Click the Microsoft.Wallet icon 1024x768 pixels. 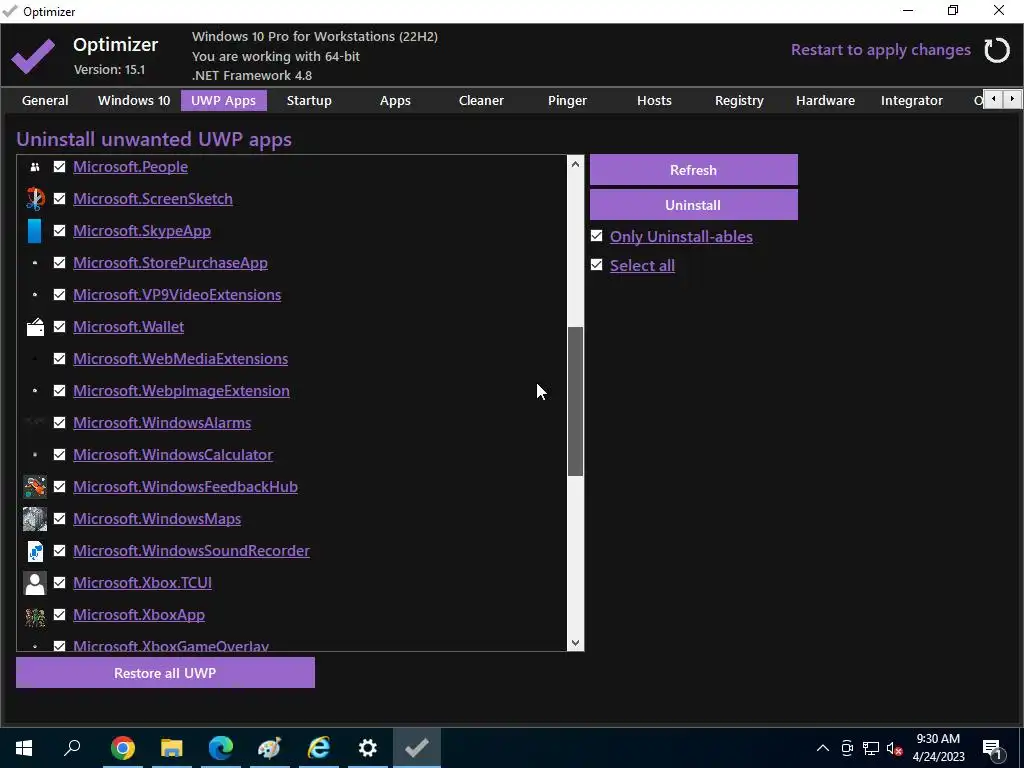(35, 327)
